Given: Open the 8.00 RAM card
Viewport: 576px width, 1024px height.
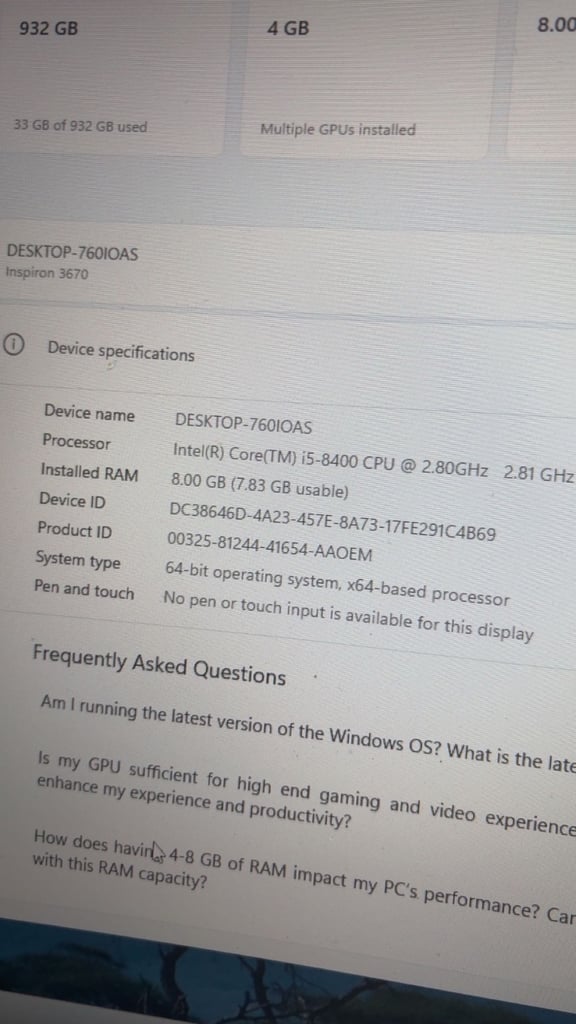Looking at the screenshot, I should coord(542,80).
